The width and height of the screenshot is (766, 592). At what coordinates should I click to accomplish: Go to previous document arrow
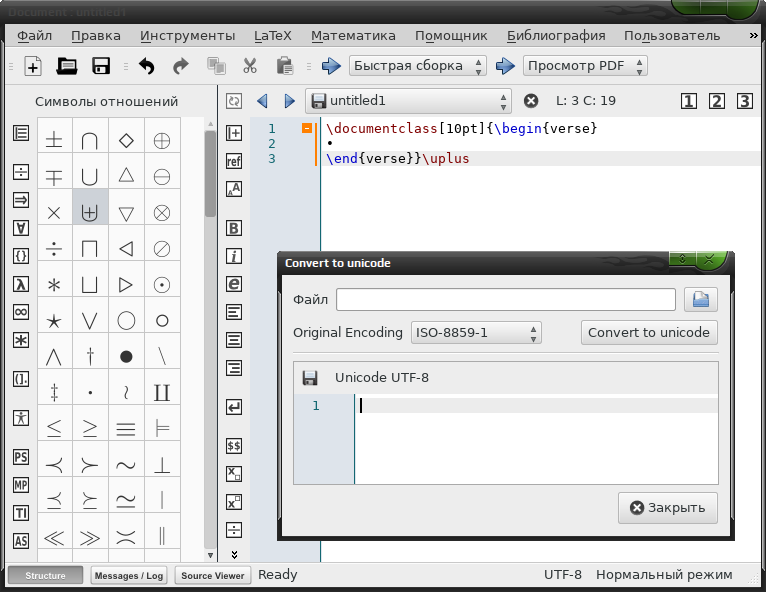(262, 101)
